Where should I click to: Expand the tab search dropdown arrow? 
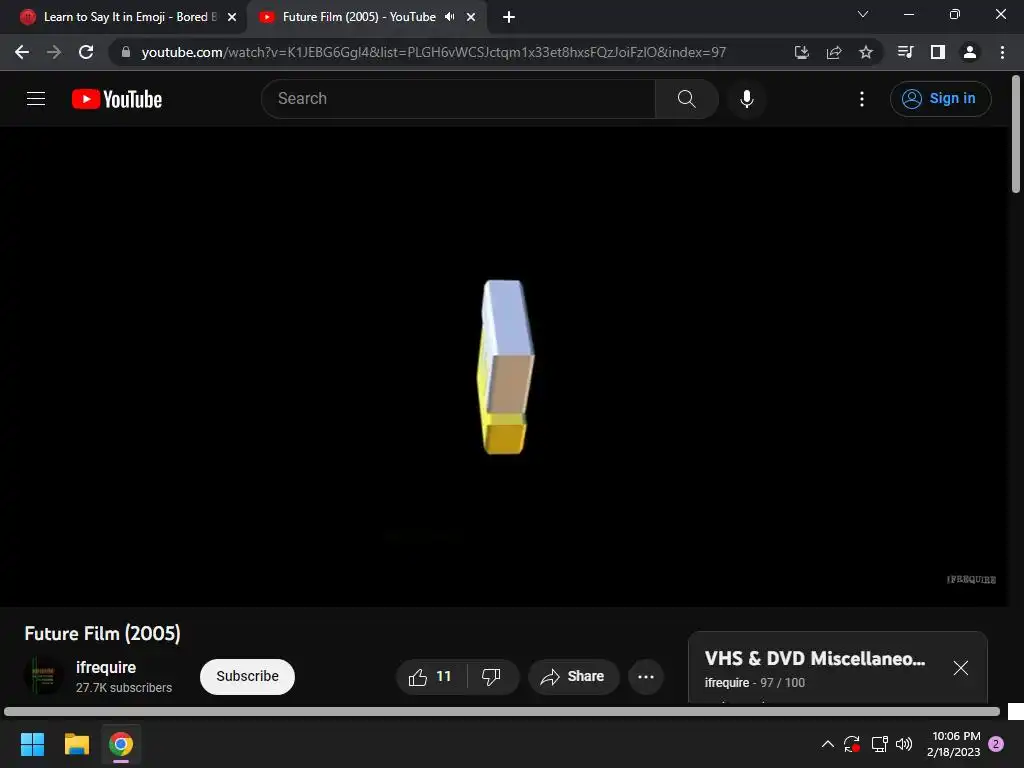click(863, 14)
